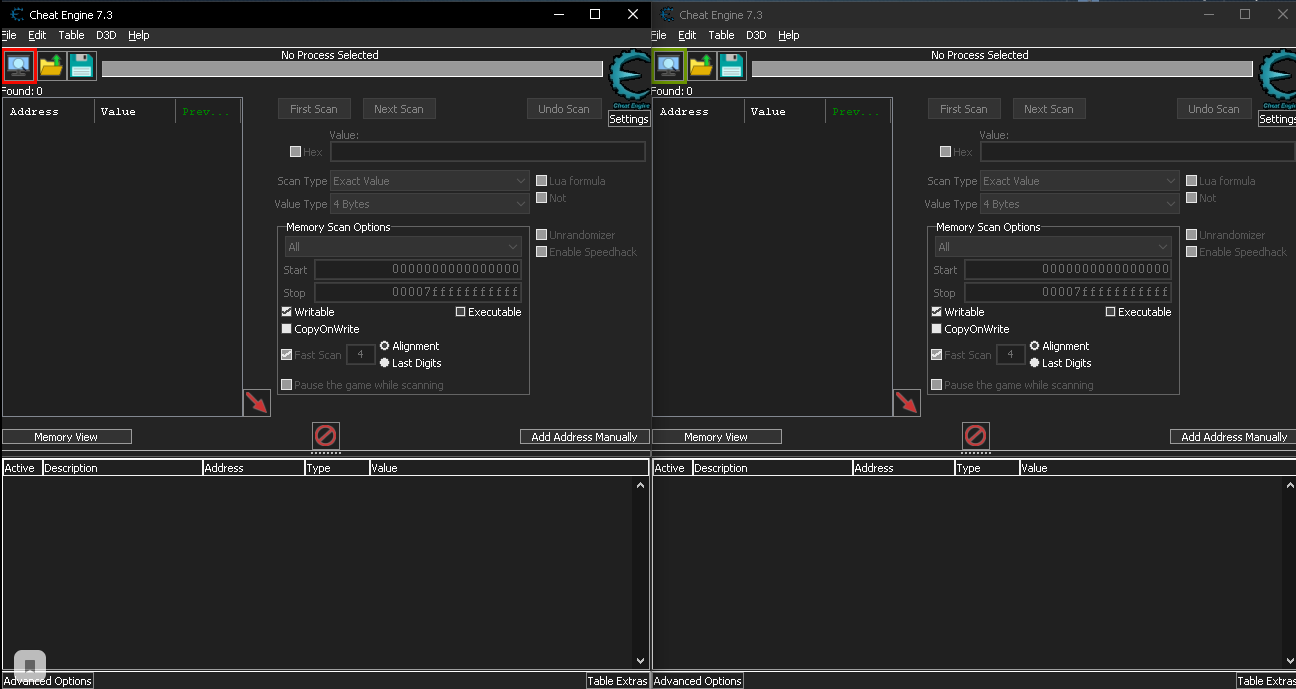Image resolution: width=1296 pixels, height=689 pixels.
Task: Click red clear-list icon in right window
Action: pos(976,436)
